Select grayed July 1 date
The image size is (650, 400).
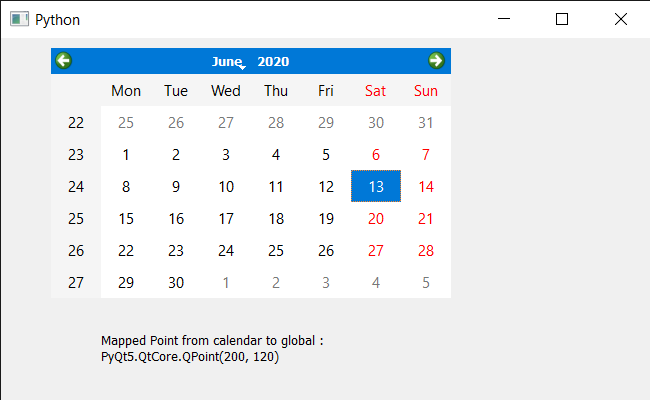point(226,282)
